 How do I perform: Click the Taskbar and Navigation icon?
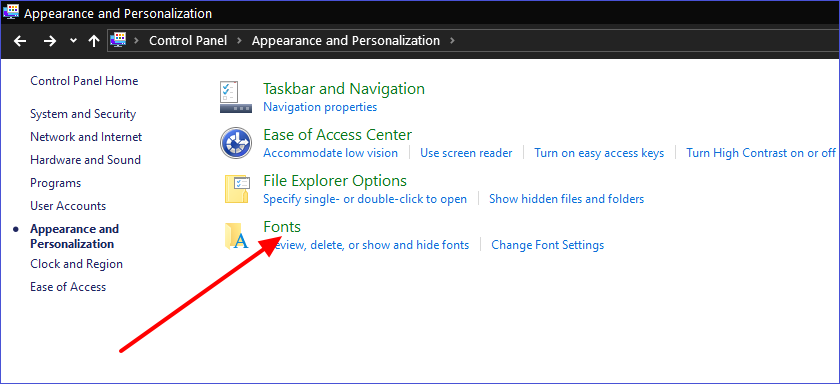[x=236, y=97]
